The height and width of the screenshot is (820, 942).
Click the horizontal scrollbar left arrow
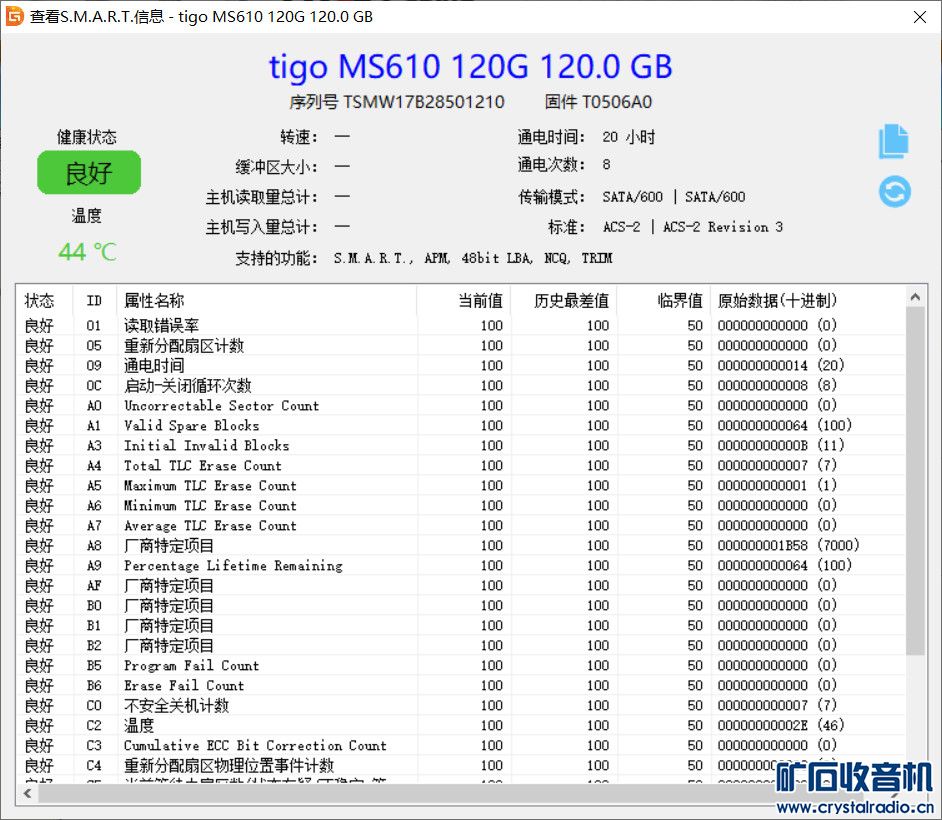[x=28, y=793]
